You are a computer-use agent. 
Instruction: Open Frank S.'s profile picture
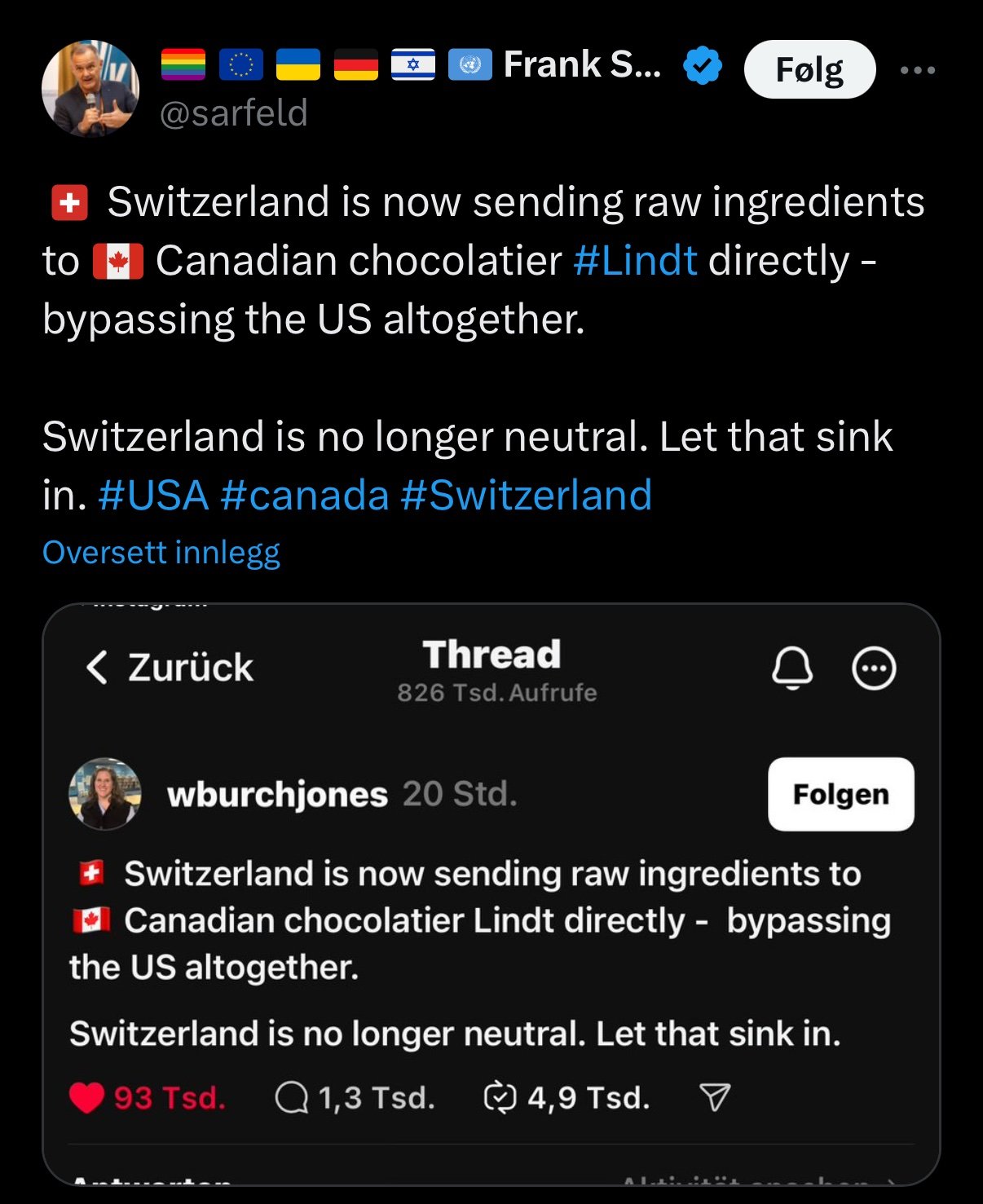tap(90, 88)
